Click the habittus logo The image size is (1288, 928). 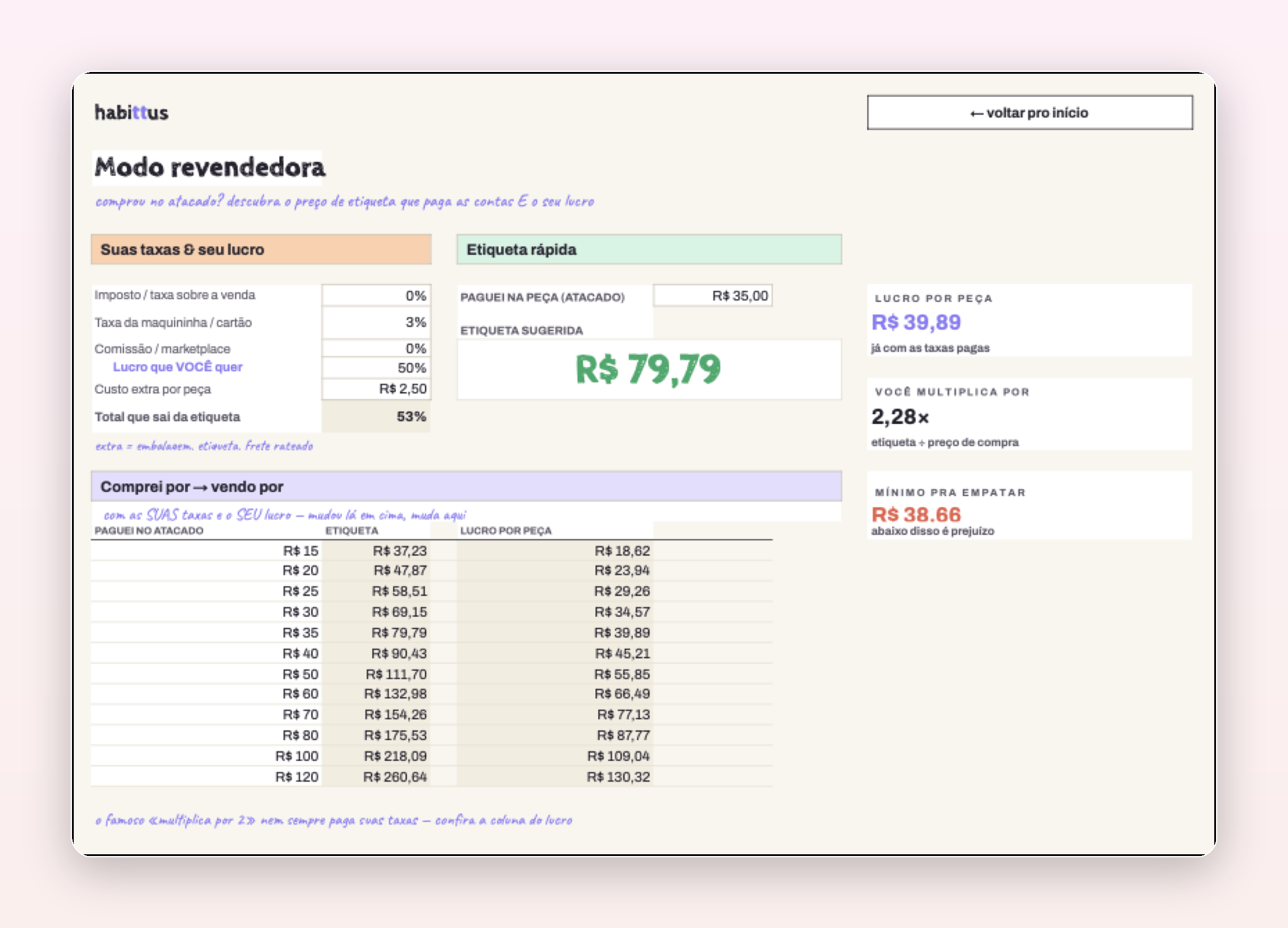point(132,112)
